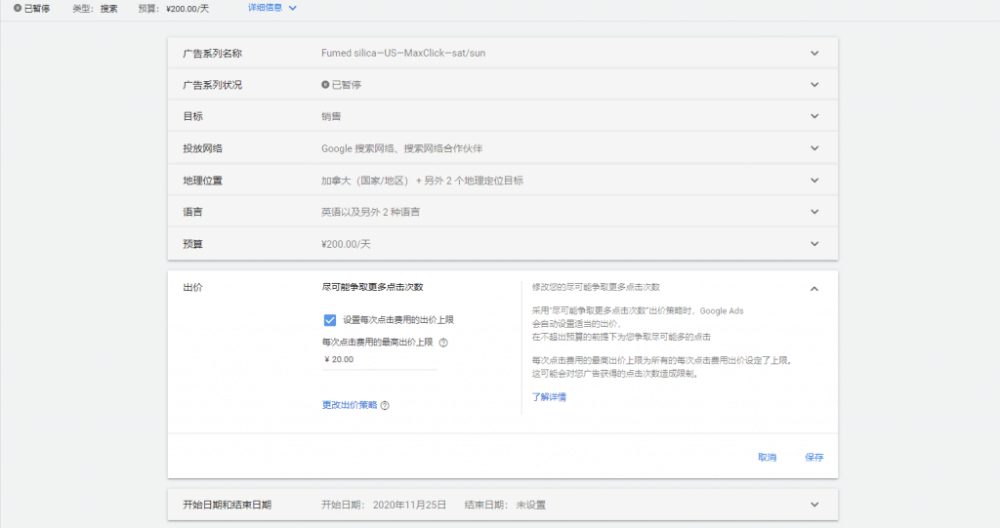Click the help icon beside 每次点击费用的最高出价上限

tap(443, 342)
